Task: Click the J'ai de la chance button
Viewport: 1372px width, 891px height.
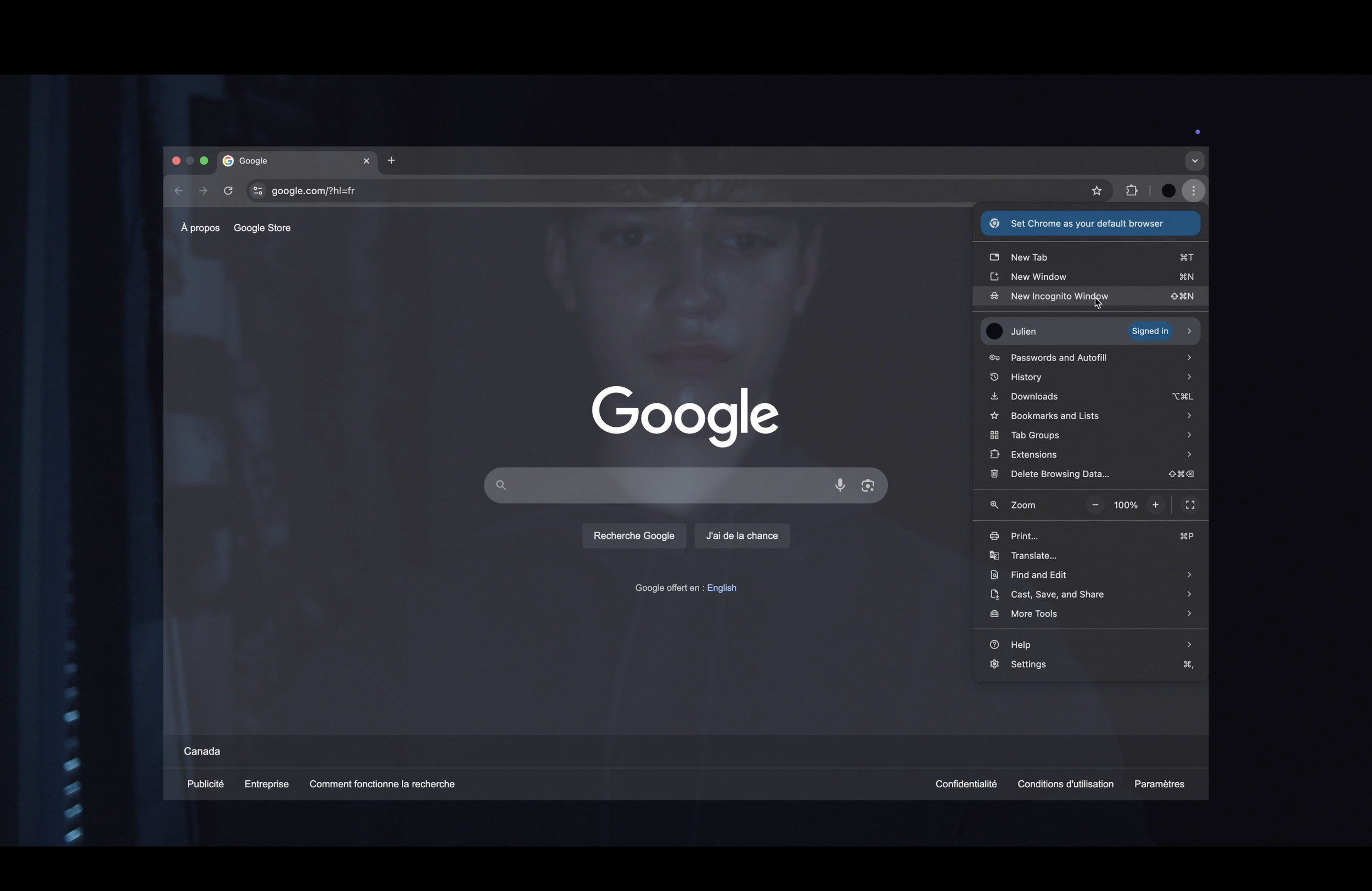Action: coord(741,536)
